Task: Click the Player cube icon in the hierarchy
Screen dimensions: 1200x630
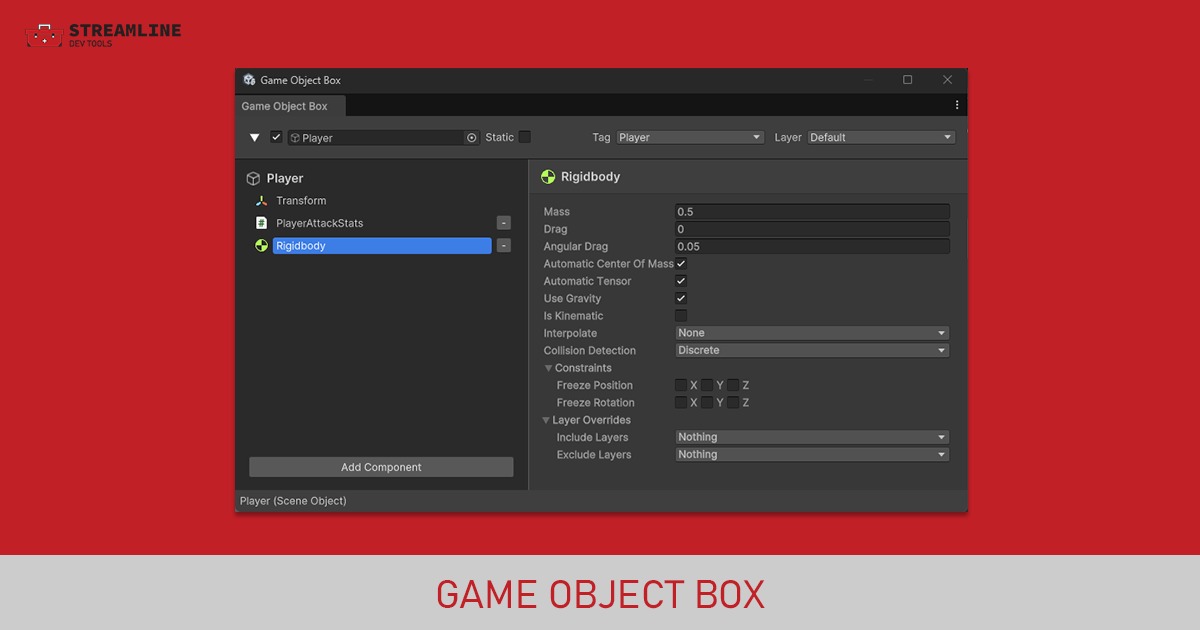Action: (252, 178)
